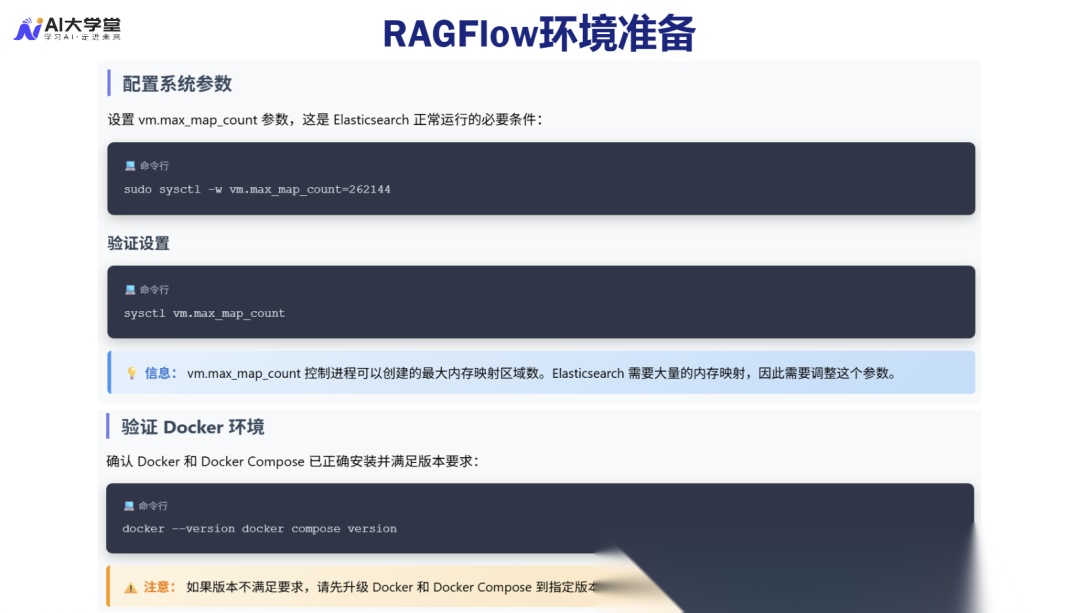The height and width of the screenshot is (613, 1080).
Task: Click the command 'sysctl vm.max_map_count'
Action: pyautogui.click(x=204, y=313)
